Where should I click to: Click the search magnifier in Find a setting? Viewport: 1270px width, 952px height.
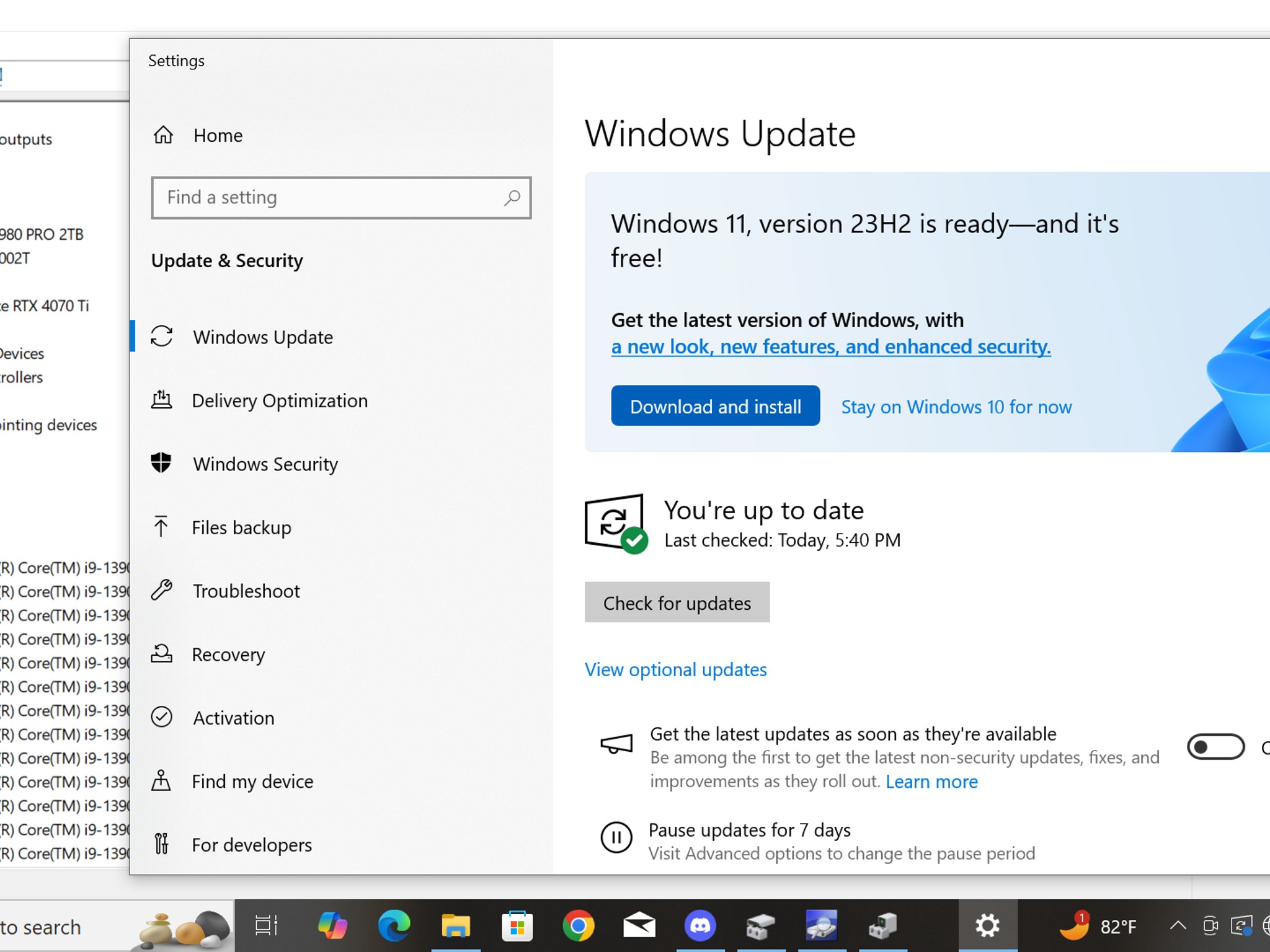tap(512, 198)
